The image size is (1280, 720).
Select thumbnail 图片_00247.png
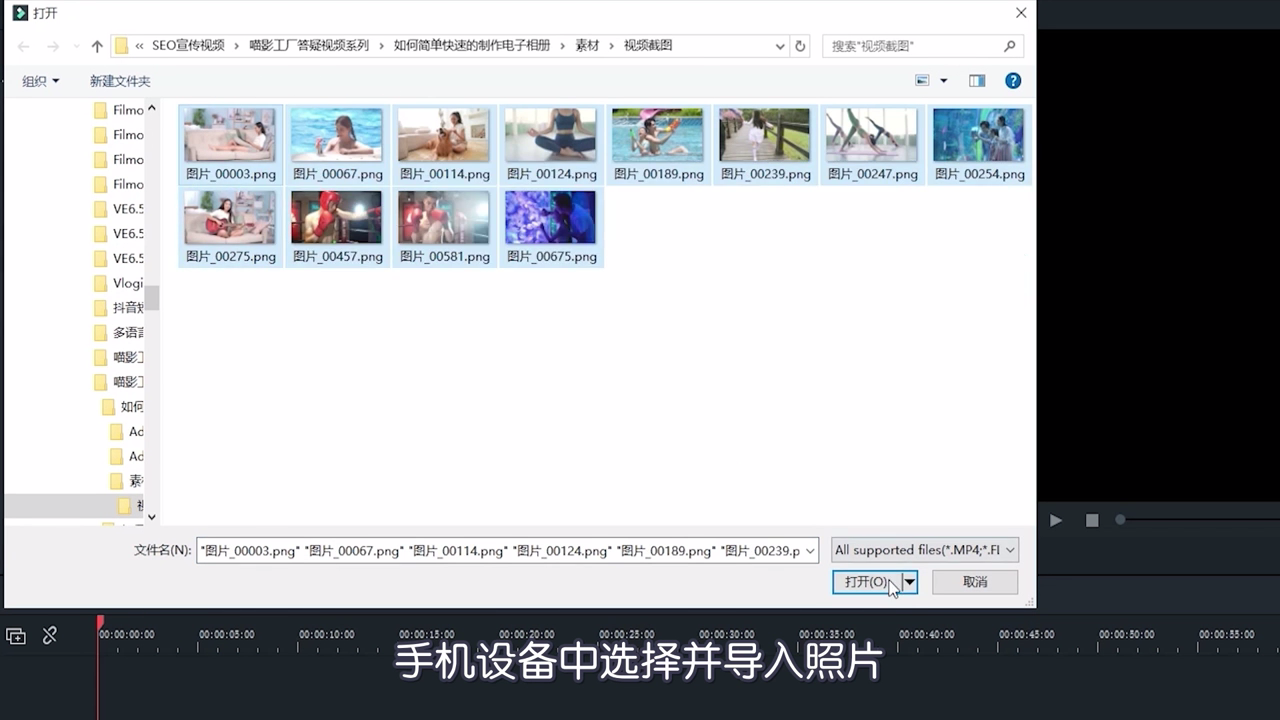pyautogui.click(x=873, y=145)
